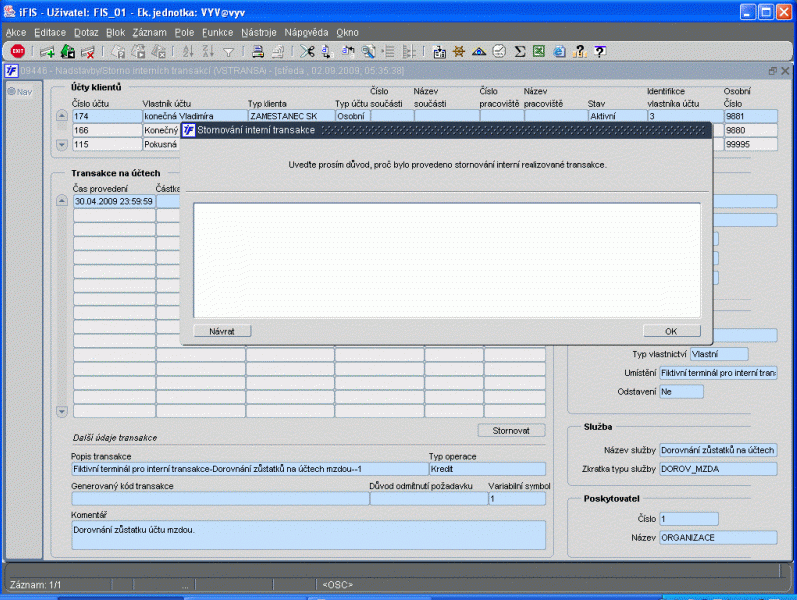Open help with the question mark icon
The height and width of the screenshot is (600, 797).
click(x=599, y=51)
